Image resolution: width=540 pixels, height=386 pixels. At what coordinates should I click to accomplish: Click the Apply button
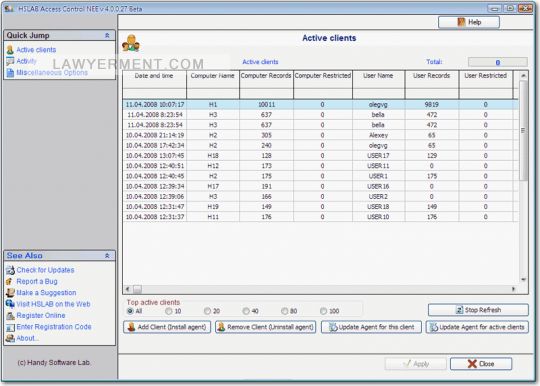[x=415, y=364]
